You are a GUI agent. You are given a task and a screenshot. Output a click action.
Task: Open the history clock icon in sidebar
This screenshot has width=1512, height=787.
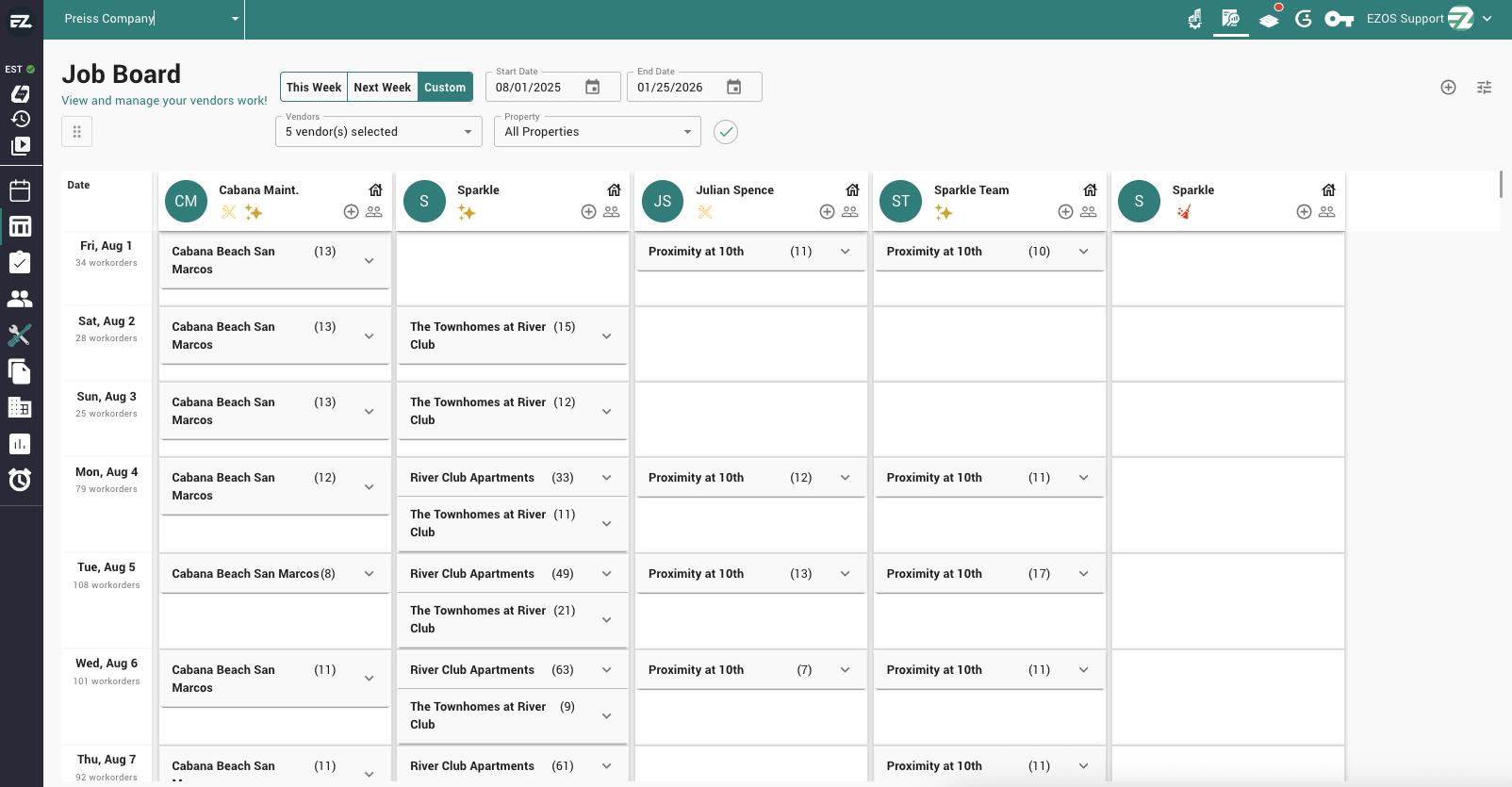tap(20, 119)
